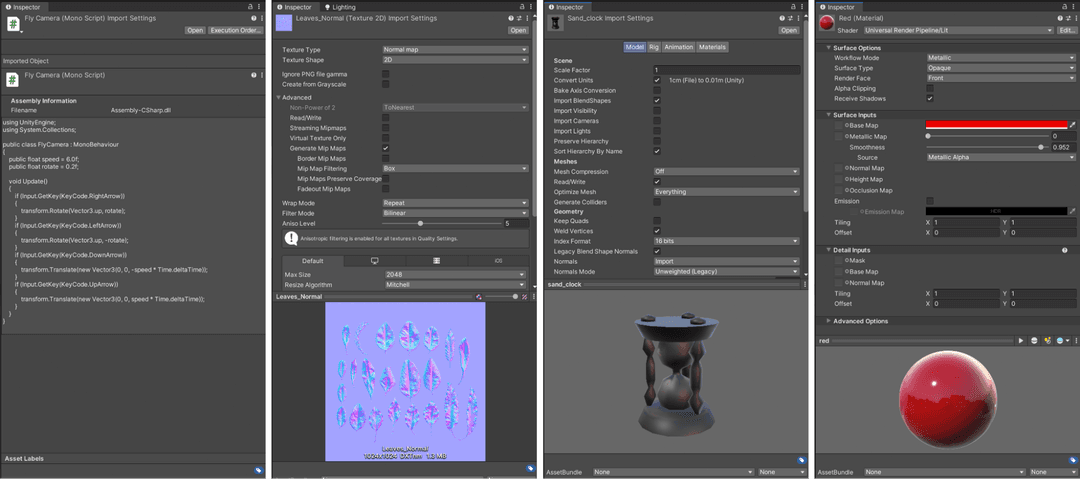This screenshot has width=1080, height=479.
Task: Select the Default platform tab in texture settings
Action: coord(313,261)
